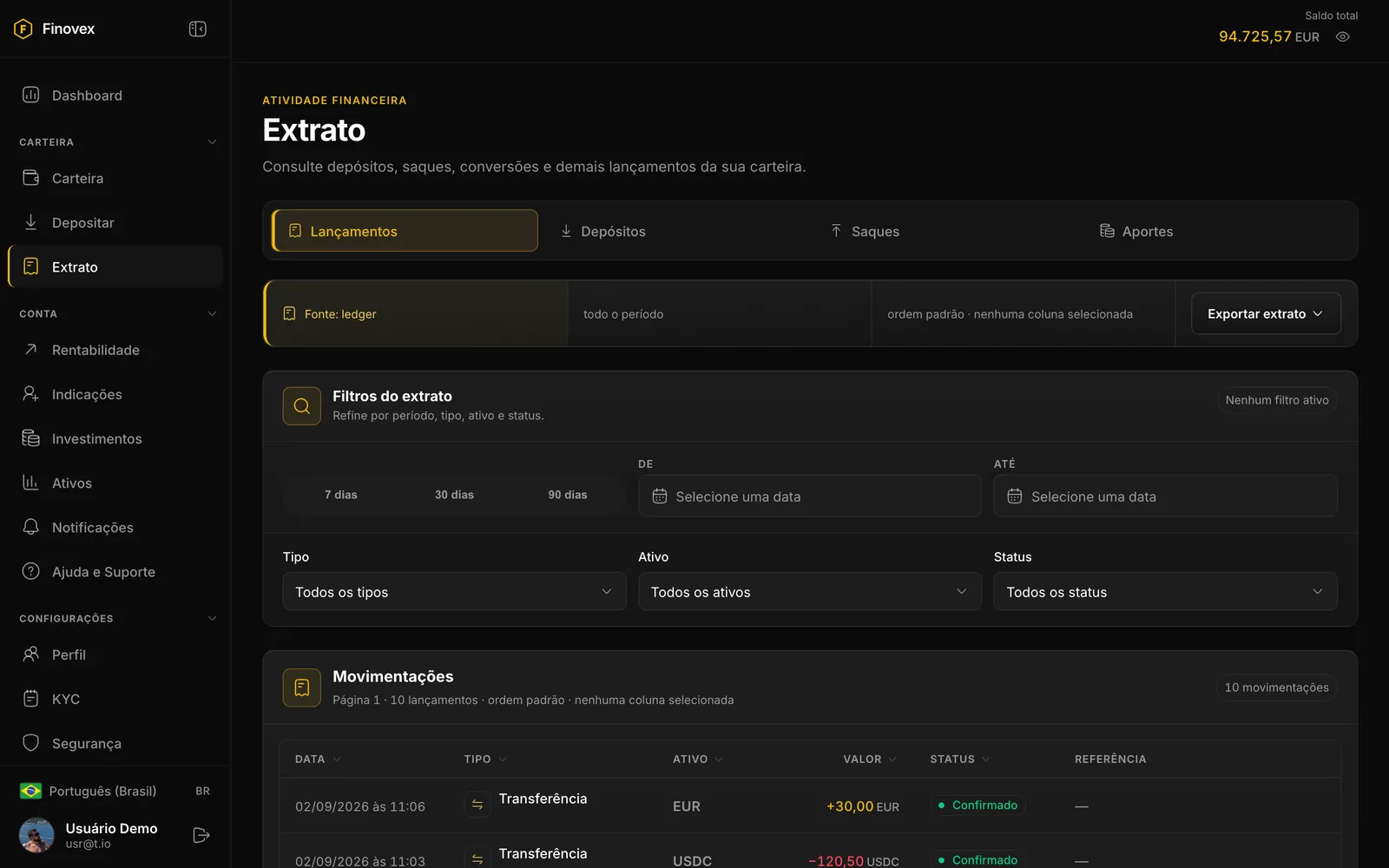1389x868 pixels.
Task: Select the 90 dias period
Action: click(568, 495)
